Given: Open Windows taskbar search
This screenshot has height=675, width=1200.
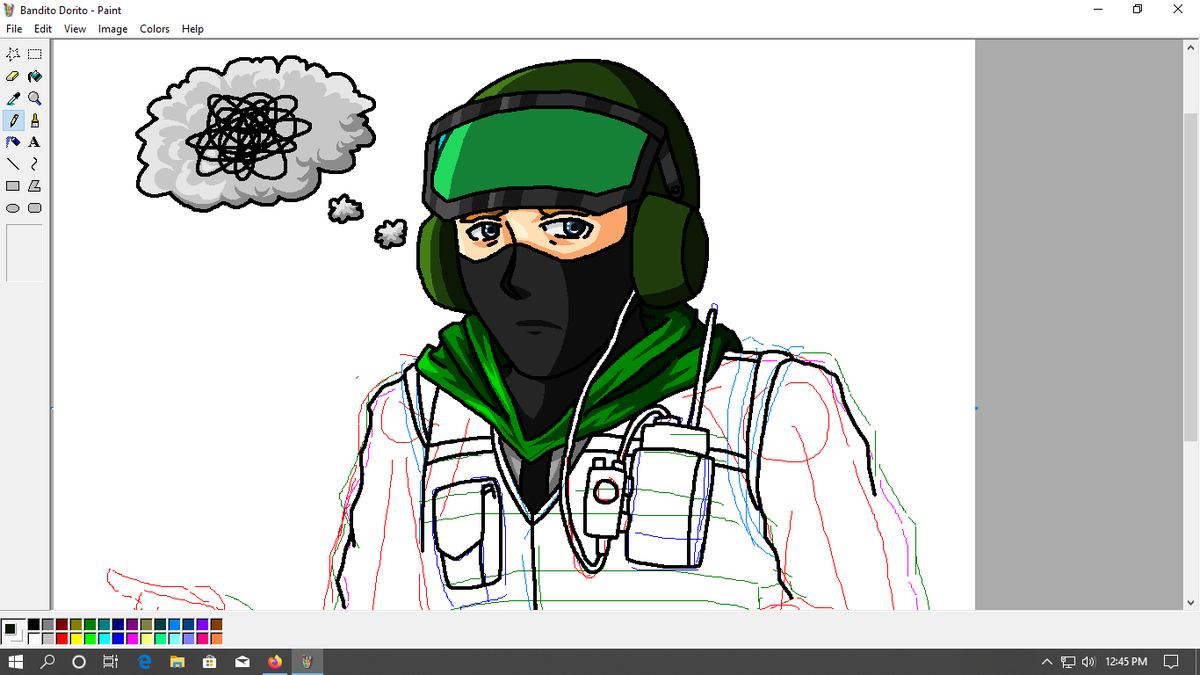Looking at the screenshot, I should tap(48, 662).
